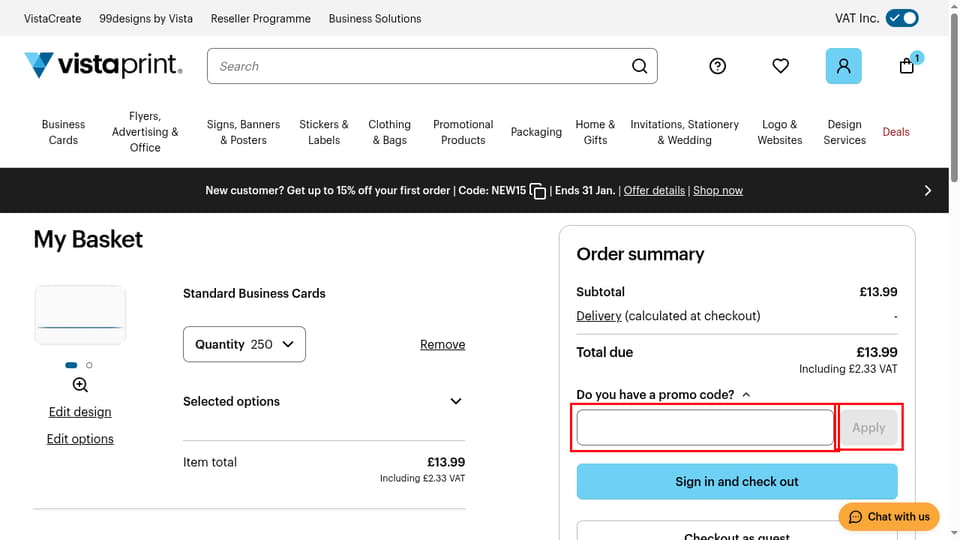Click Sign in and check out
Image resolution: width=960 pixels, height=540 pixels.
[x=737, y=481]
